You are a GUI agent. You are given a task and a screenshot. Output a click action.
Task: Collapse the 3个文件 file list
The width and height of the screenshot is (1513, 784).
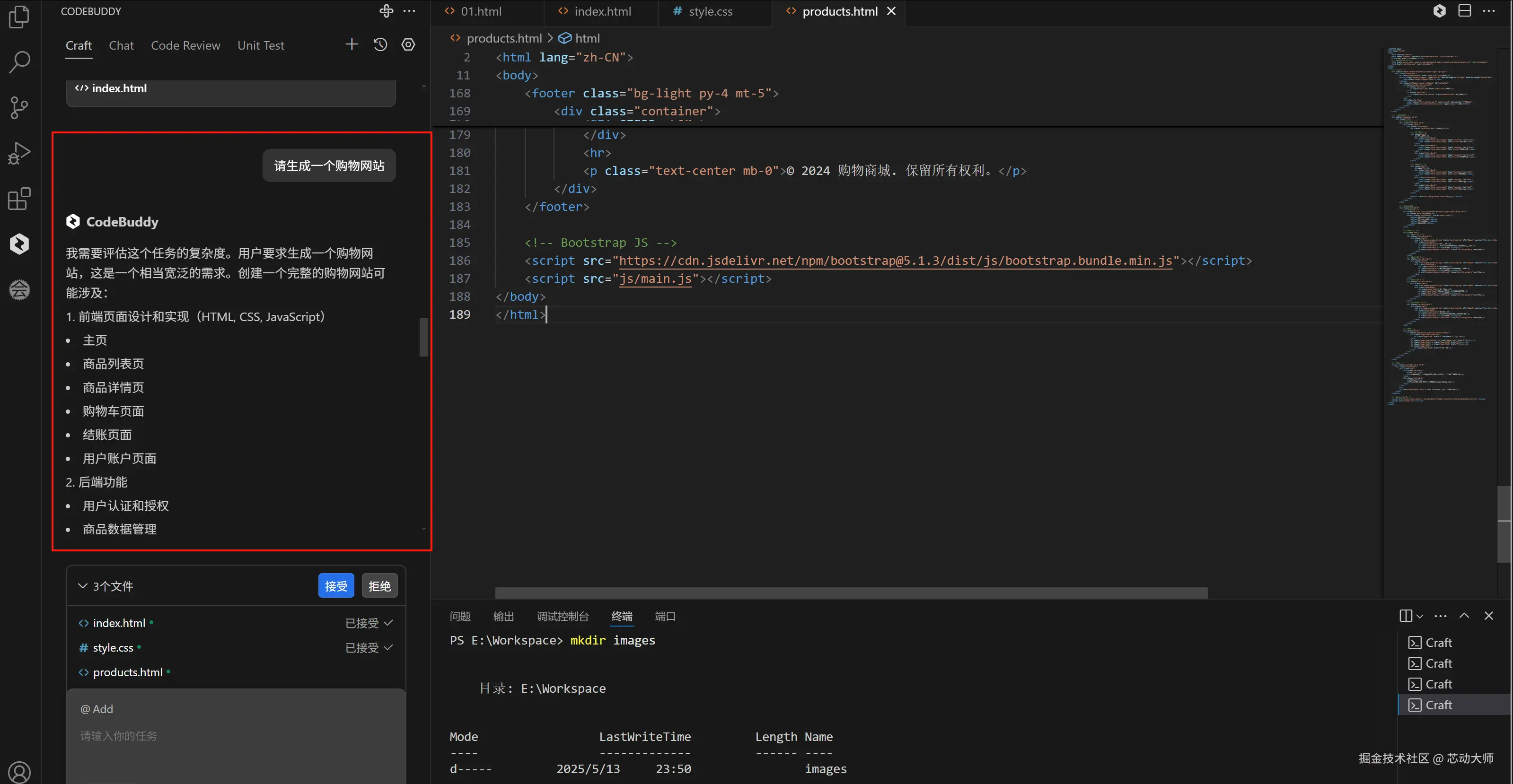click(x=83, y=586)
